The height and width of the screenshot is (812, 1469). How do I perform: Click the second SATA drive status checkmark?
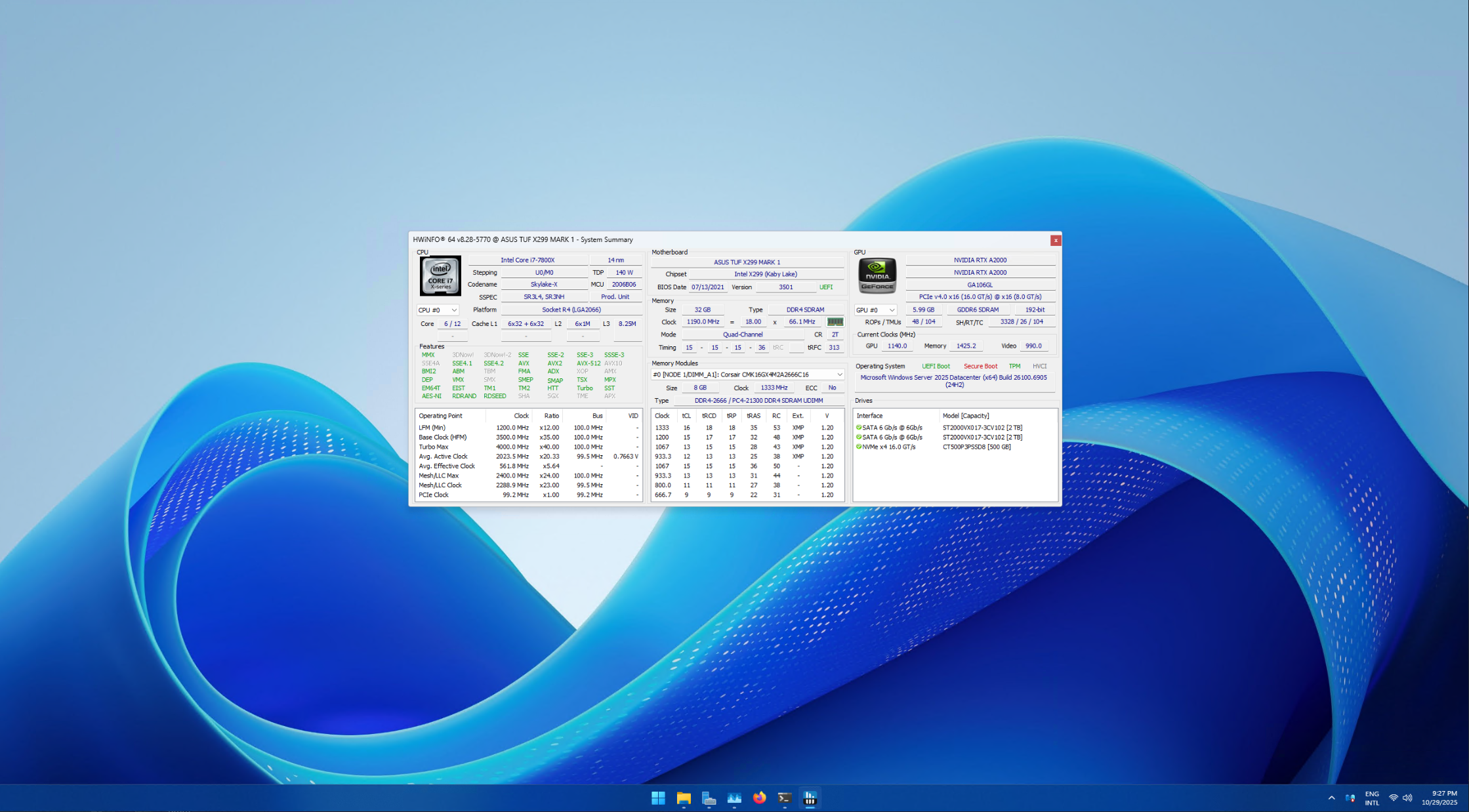[859, 437]
